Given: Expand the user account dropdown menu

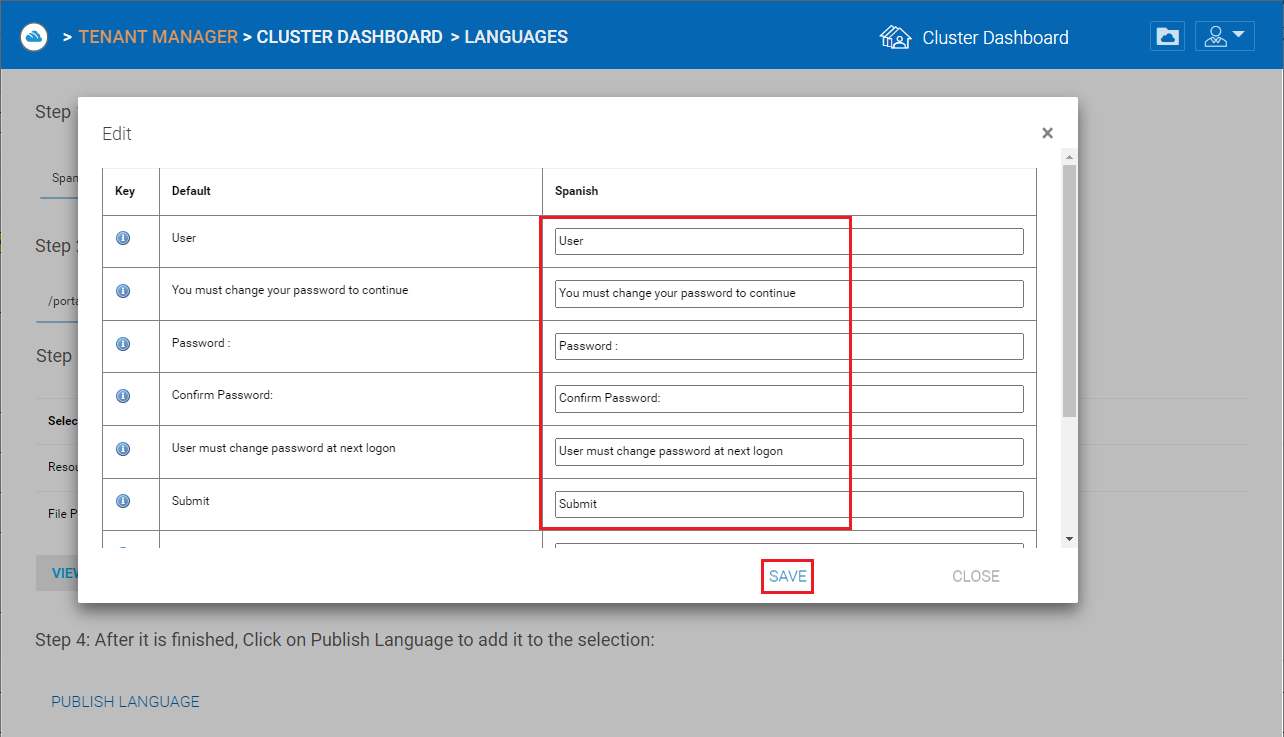Looking at the screenshot, I should tap(1224, 37).
